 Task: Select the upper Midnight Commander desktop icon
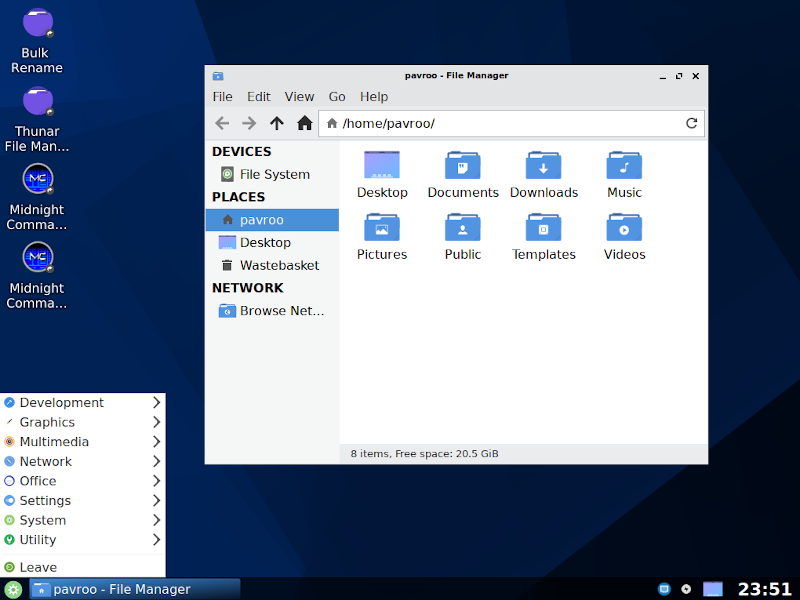pos(37,198)
